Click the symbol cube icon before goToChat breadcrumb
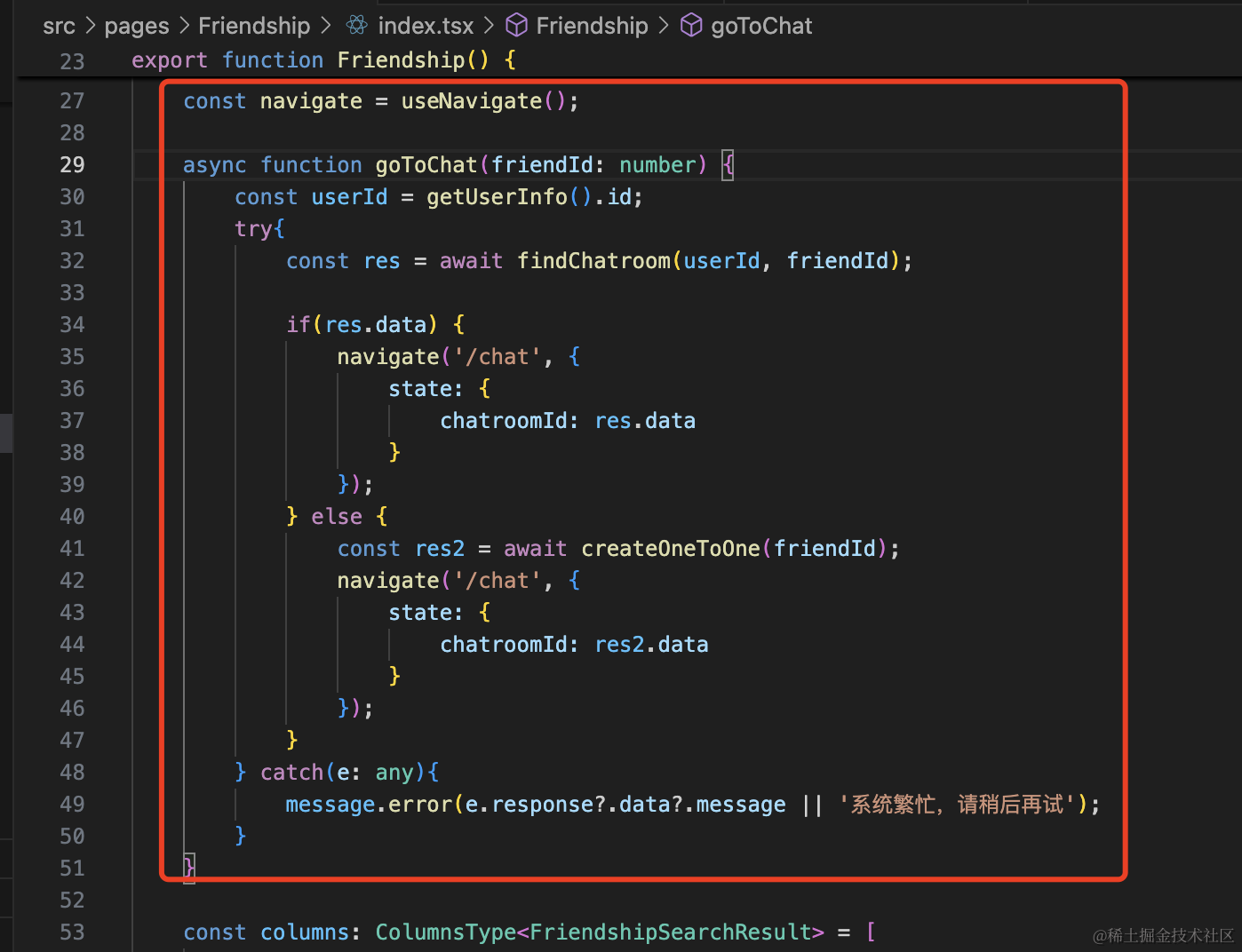The height and width of the screenshot is (952, 1242). 691,26
